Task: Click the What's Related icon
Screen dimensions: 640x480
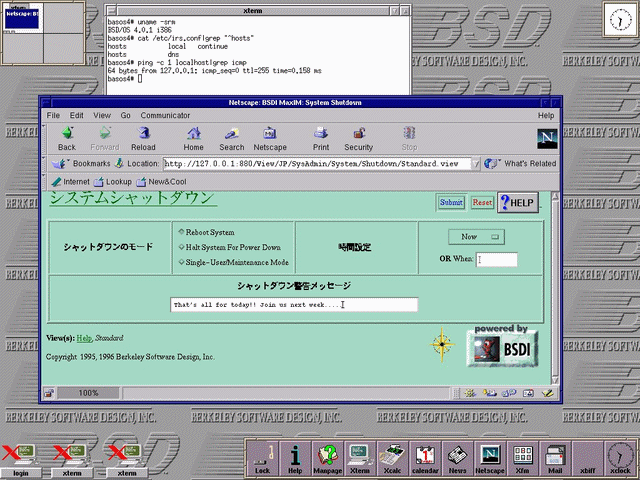Action: tap(491, 164)
